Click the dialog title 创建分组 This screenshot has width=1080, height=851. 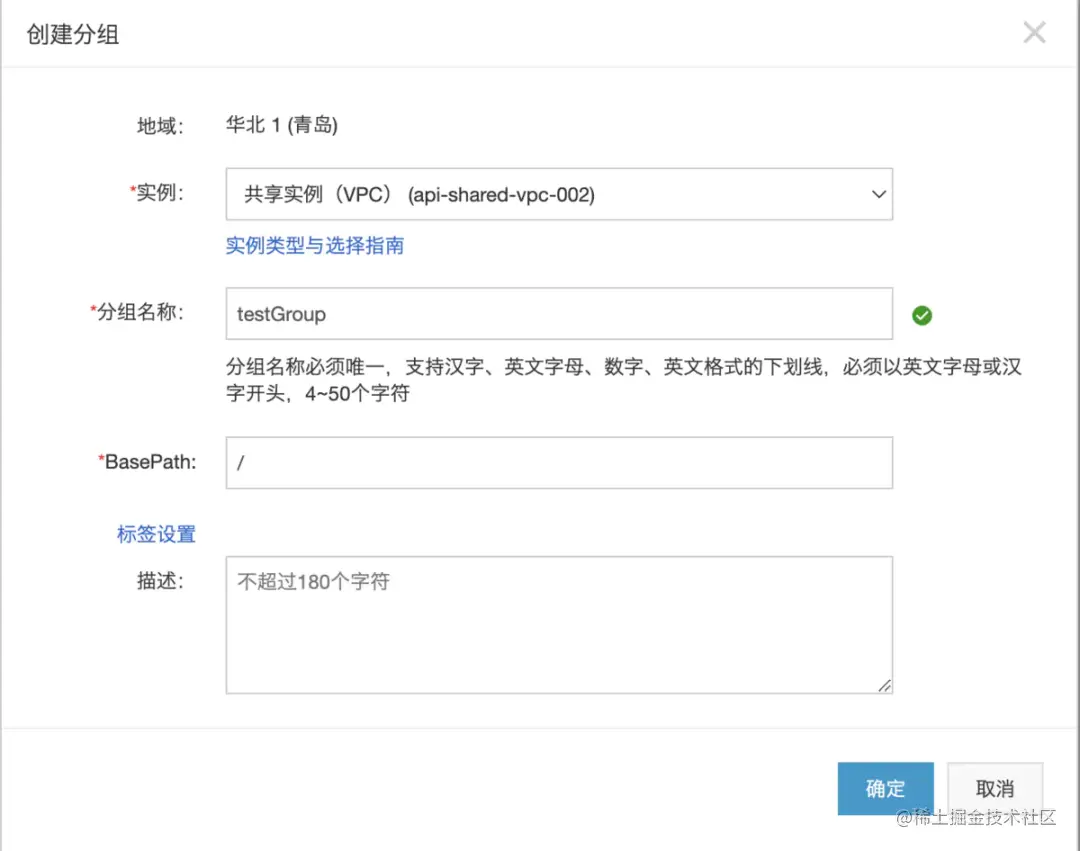[72, 34]
